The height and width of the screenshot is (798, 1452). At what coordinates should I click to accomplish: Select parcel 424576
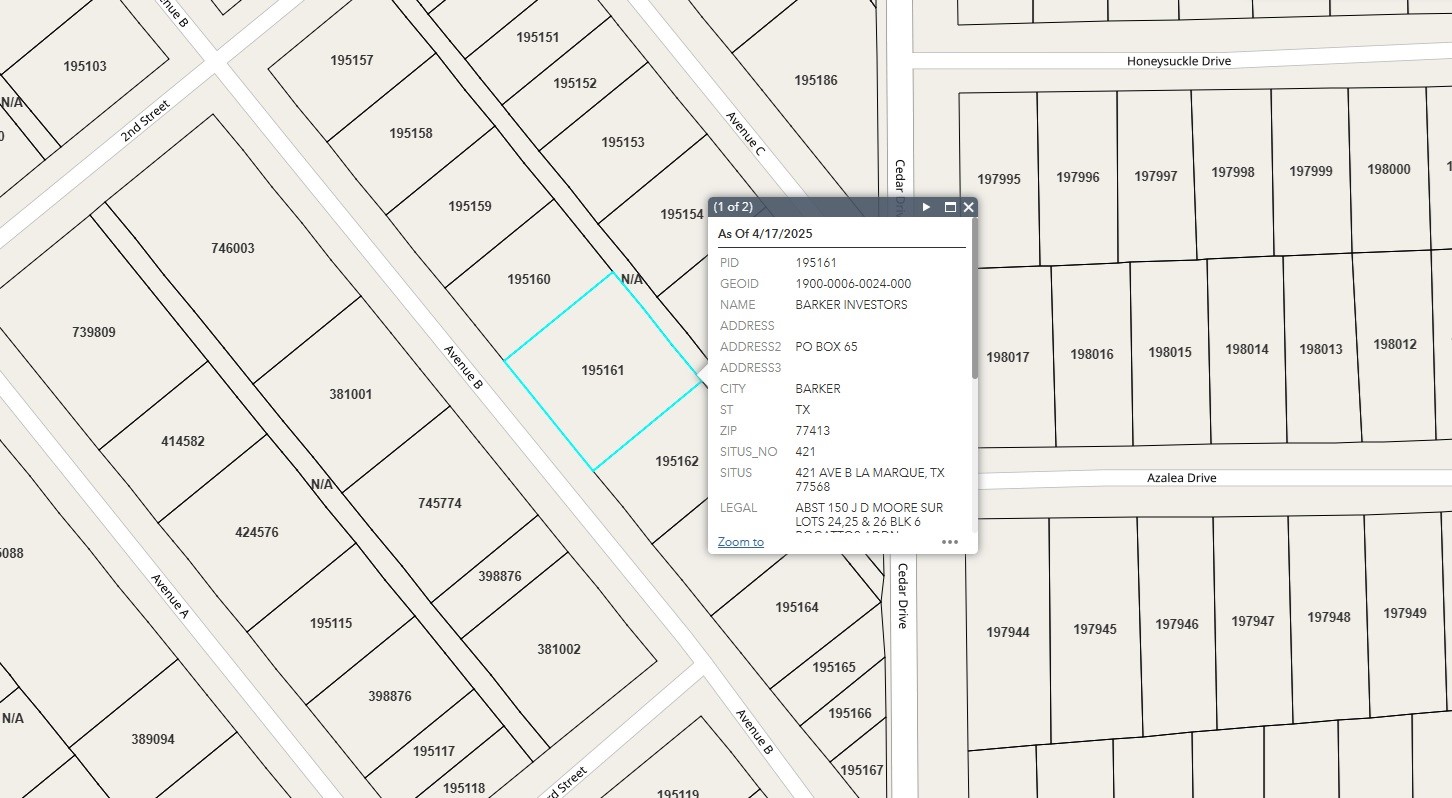[257, 533]
